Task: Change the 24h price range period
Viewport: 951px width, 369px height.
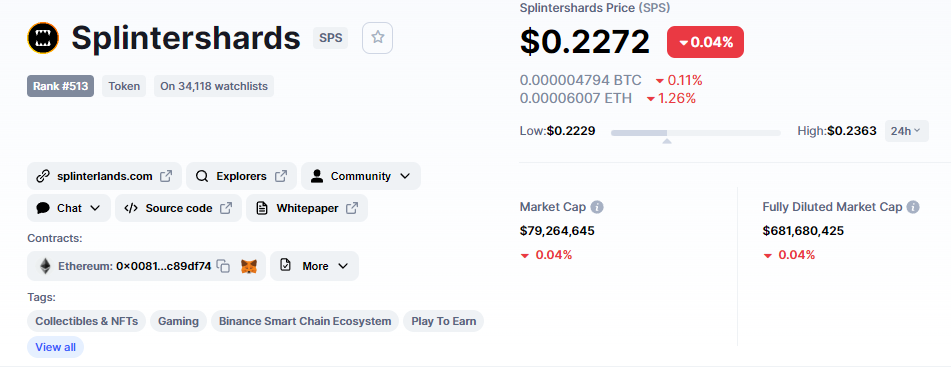Action: click(906, 130)
